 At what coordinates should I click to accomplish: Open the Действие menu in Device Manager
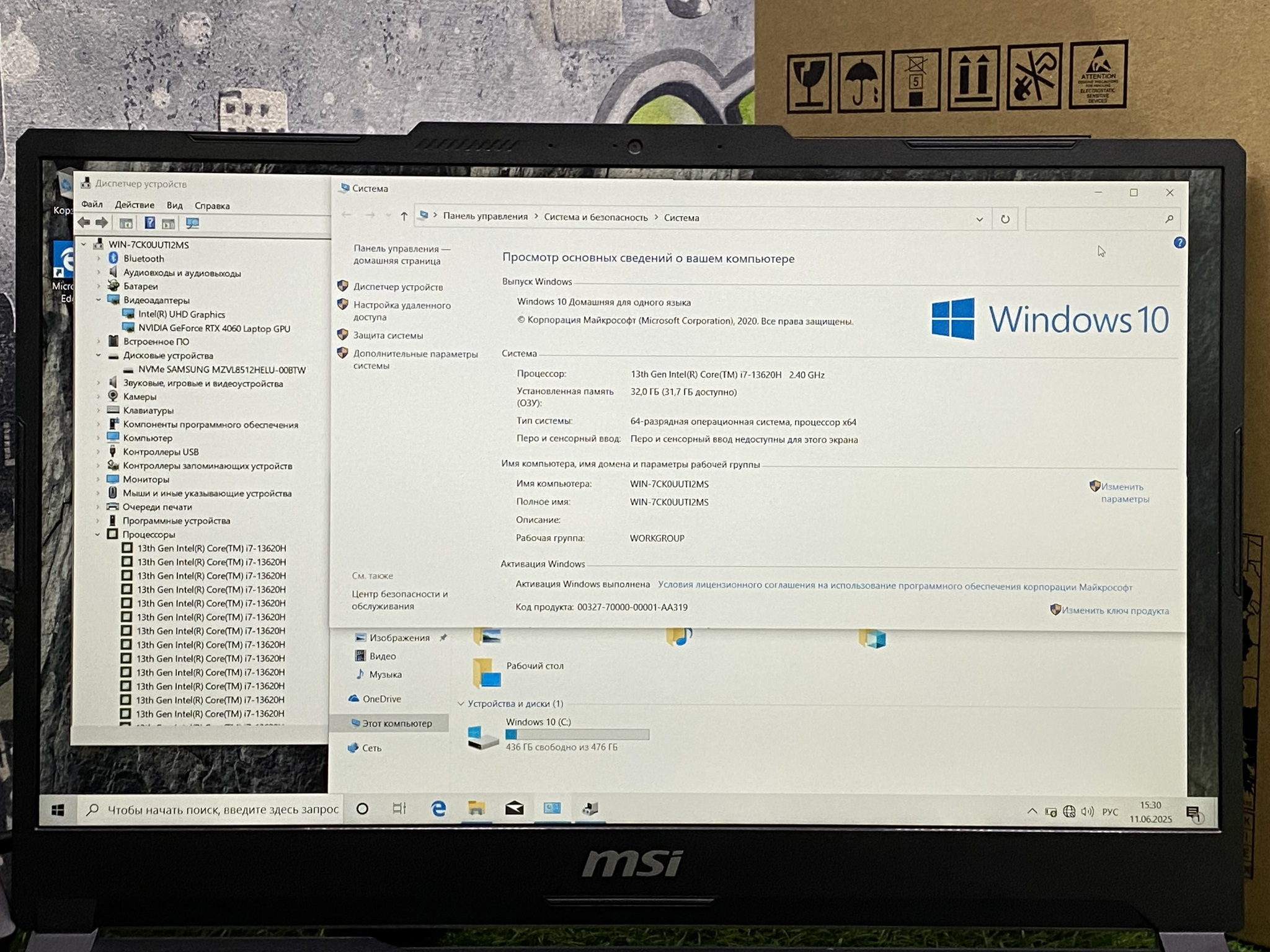[x=134, y=205]
